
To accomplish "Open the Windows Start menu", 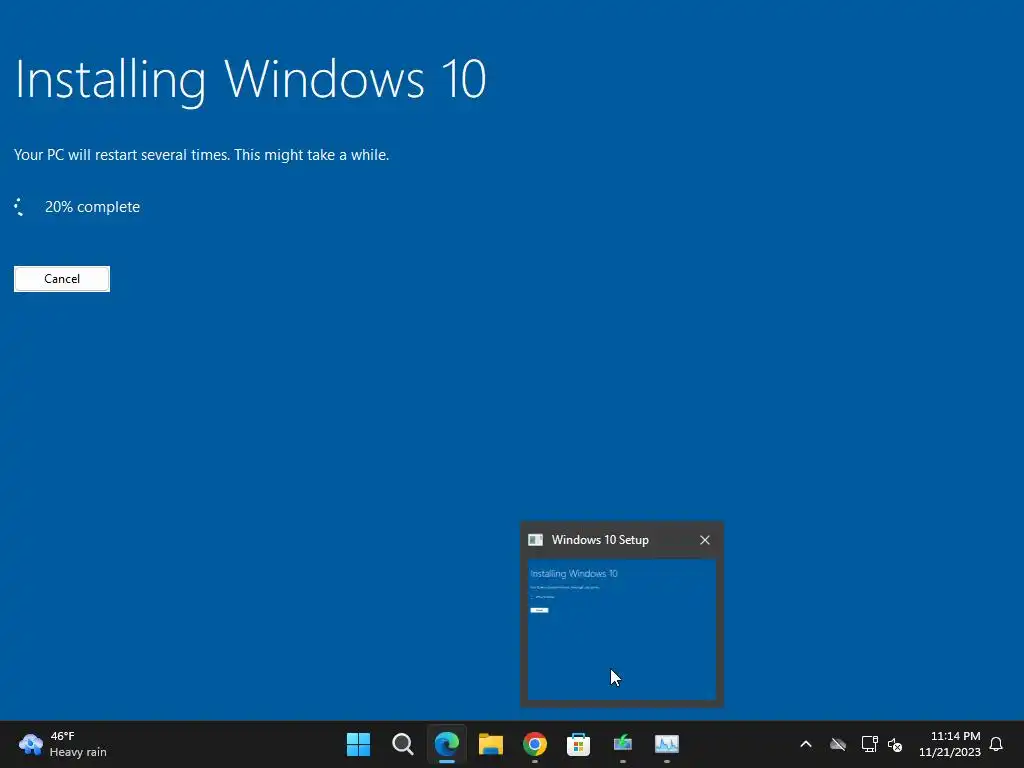I will click(x=358, y=744).
